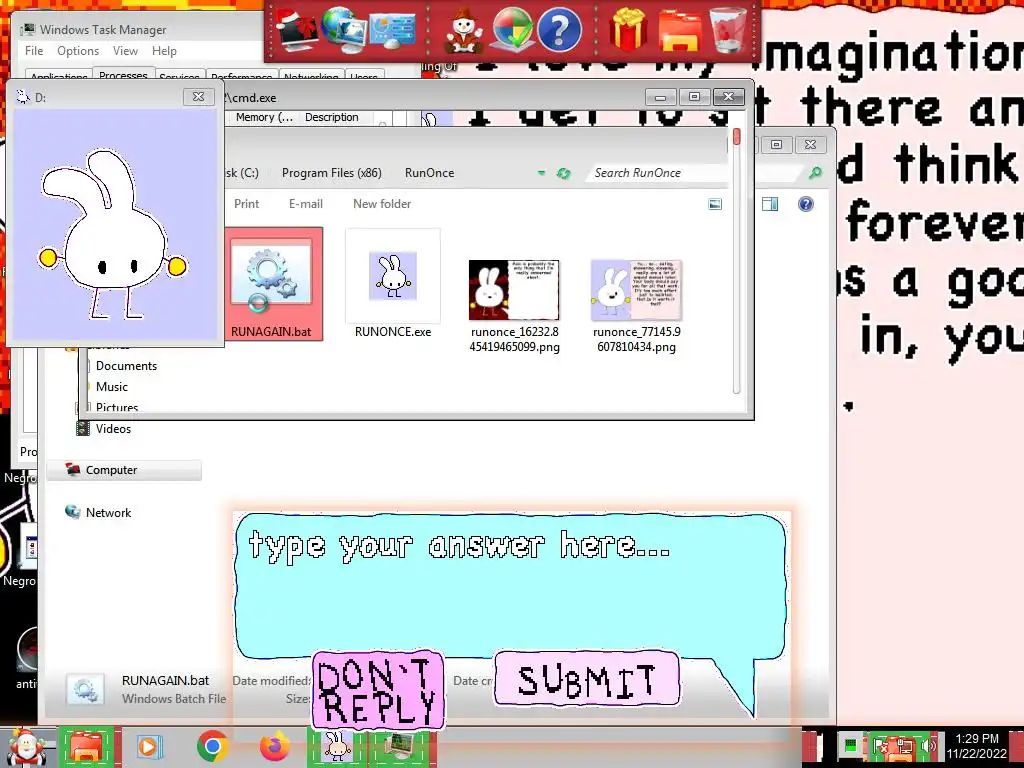The width and height of the screenshot is (1024, 768).
Task: Open the Santa-hat Computer icon in the top dock
Action: coord(296,31)
